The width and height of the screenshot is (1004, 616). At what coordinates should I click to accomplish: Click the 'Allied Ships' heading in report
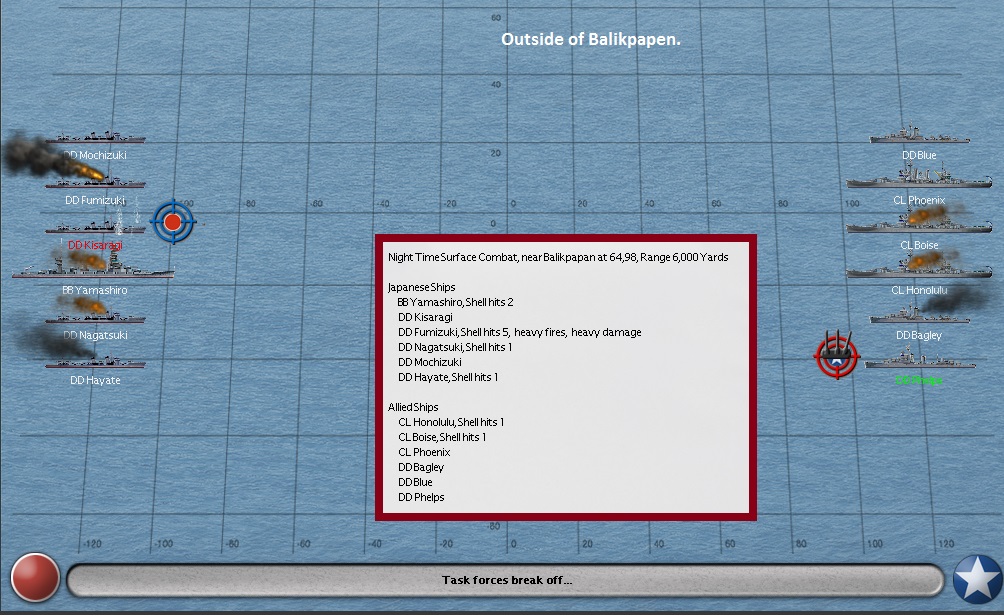tap(413, 407)
